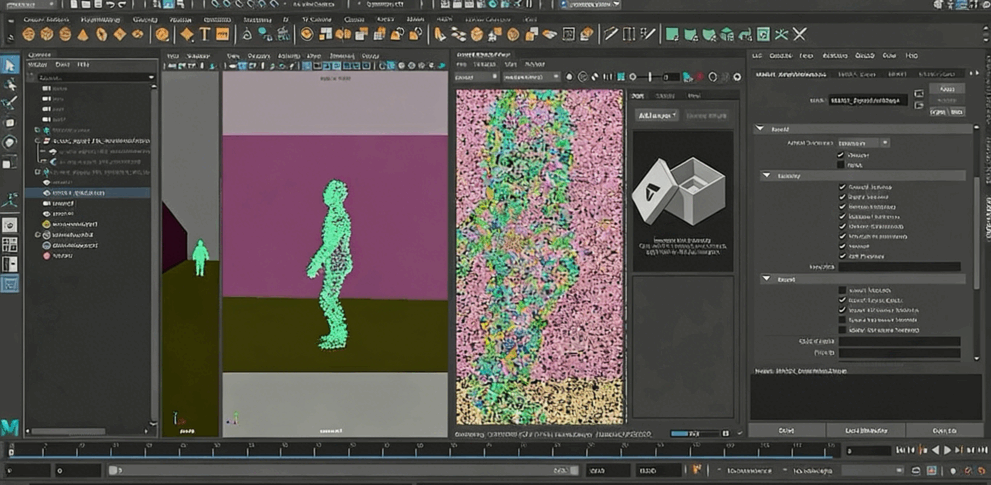Click the Maya 'M' logo icon
The width and height of the screenshot is (991, 485).
coord(10,427)
